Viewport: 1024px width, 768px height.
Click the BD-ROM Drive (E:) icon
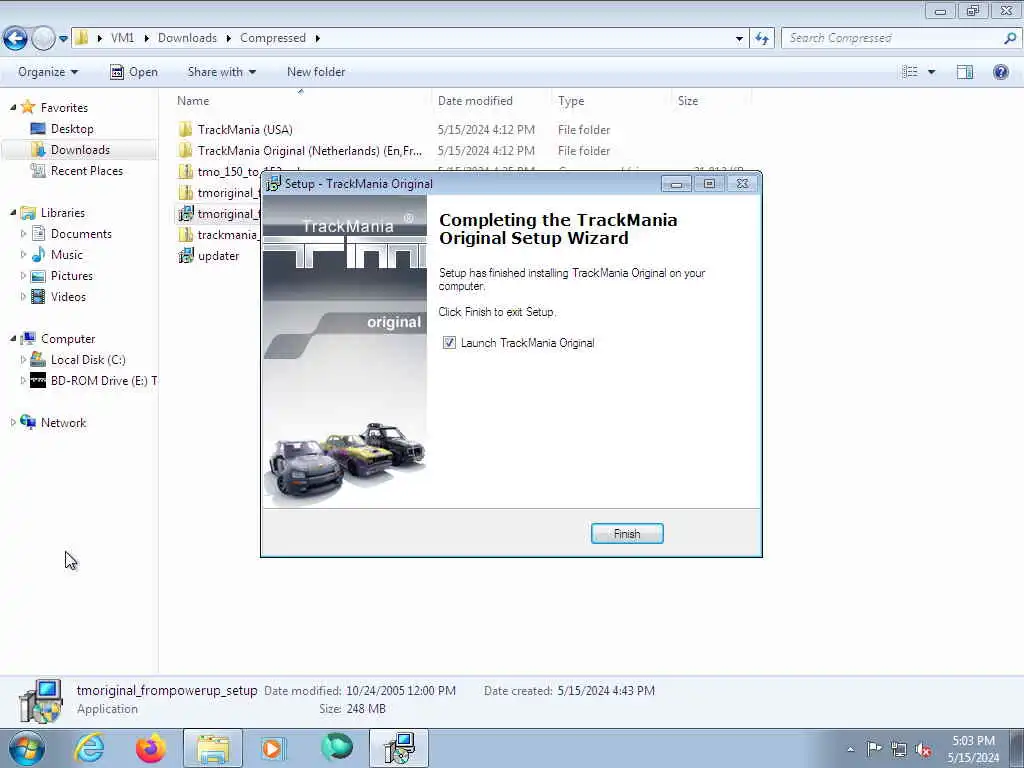tap(39, 380)
